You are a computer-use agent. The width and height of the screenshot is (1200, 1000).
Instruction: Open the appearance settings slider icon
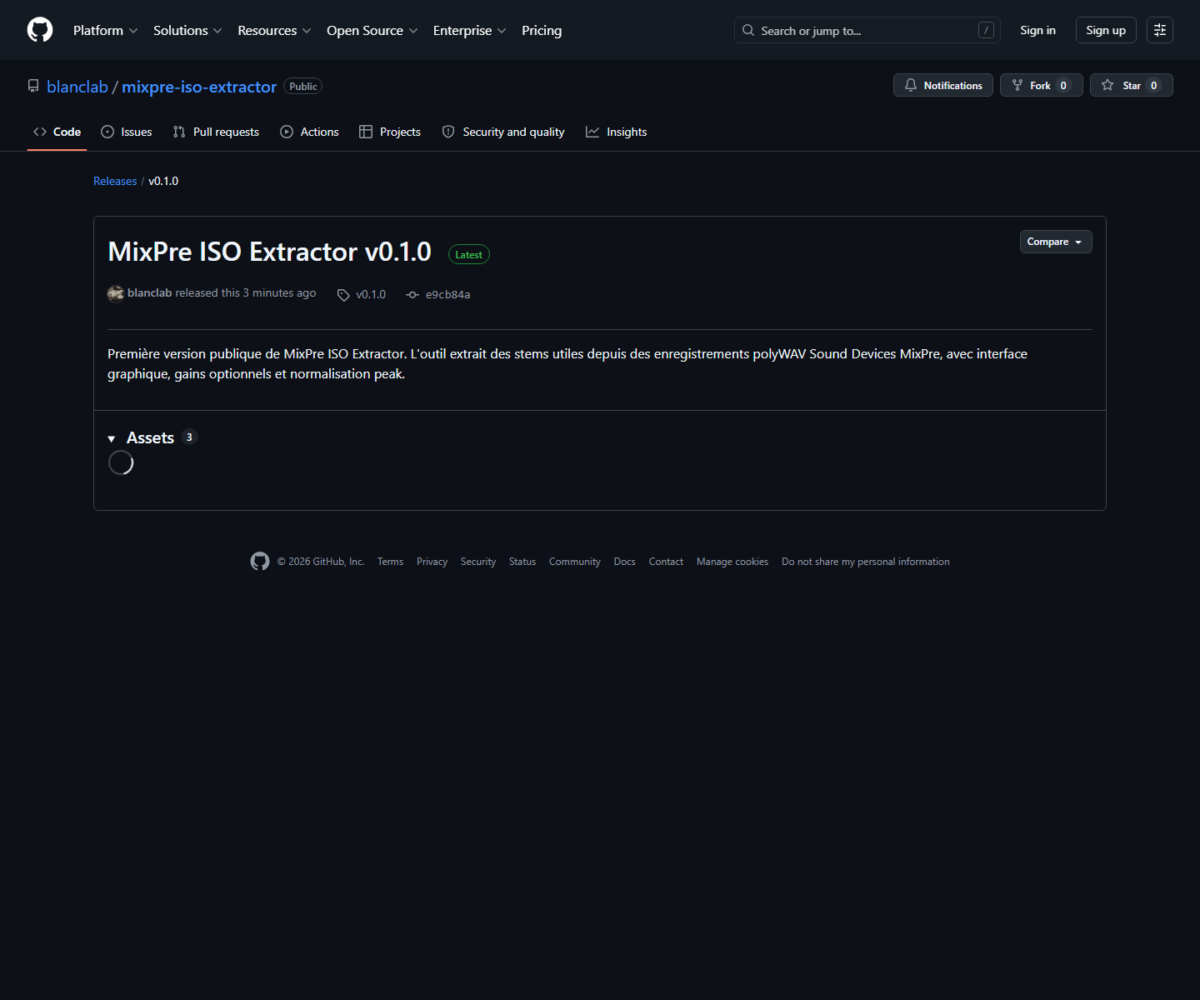click(x=1160, y=30)
